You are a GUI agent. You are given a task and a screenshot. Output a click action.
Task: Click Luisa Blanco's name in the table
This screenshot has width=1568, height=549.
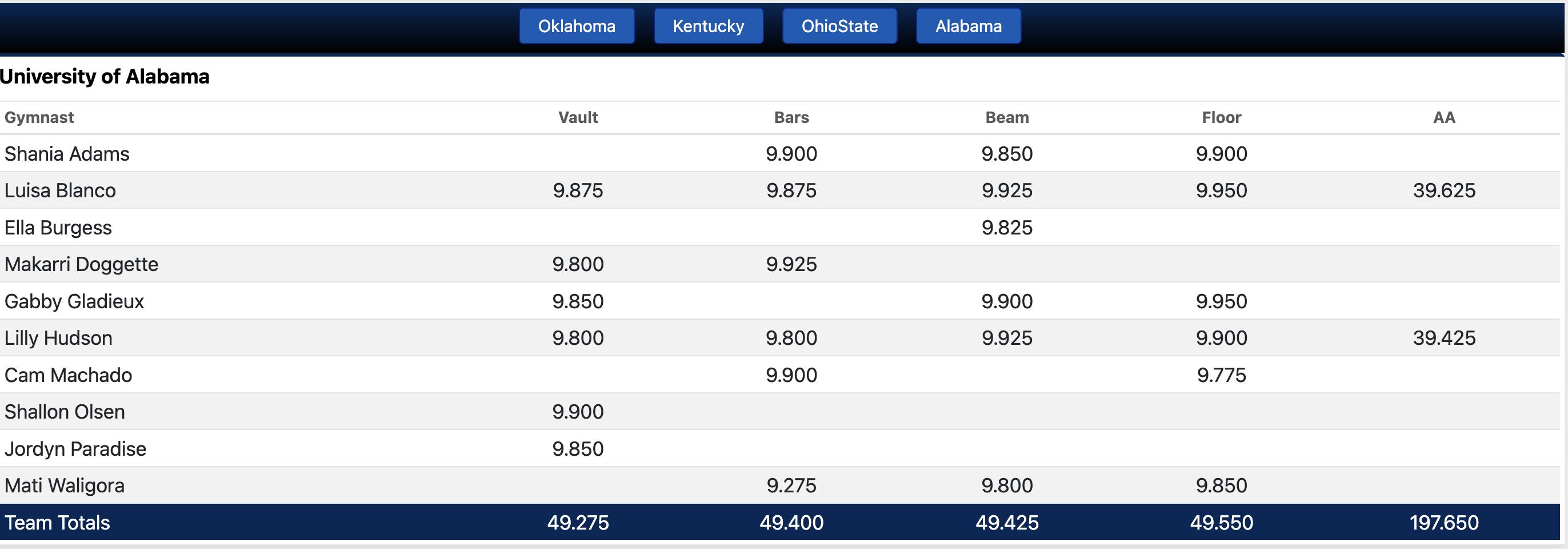coord(59,190)
